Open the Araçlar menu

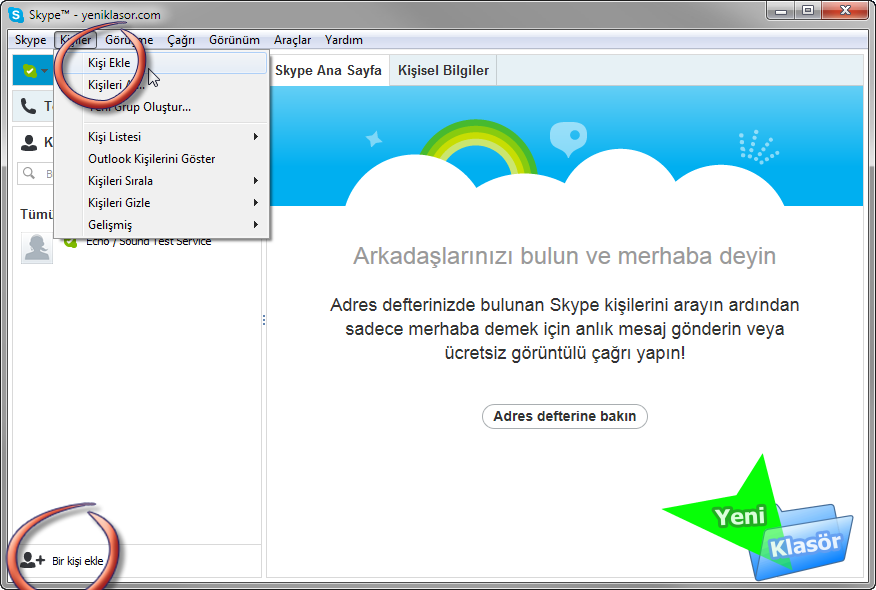[x=292, y=40]
